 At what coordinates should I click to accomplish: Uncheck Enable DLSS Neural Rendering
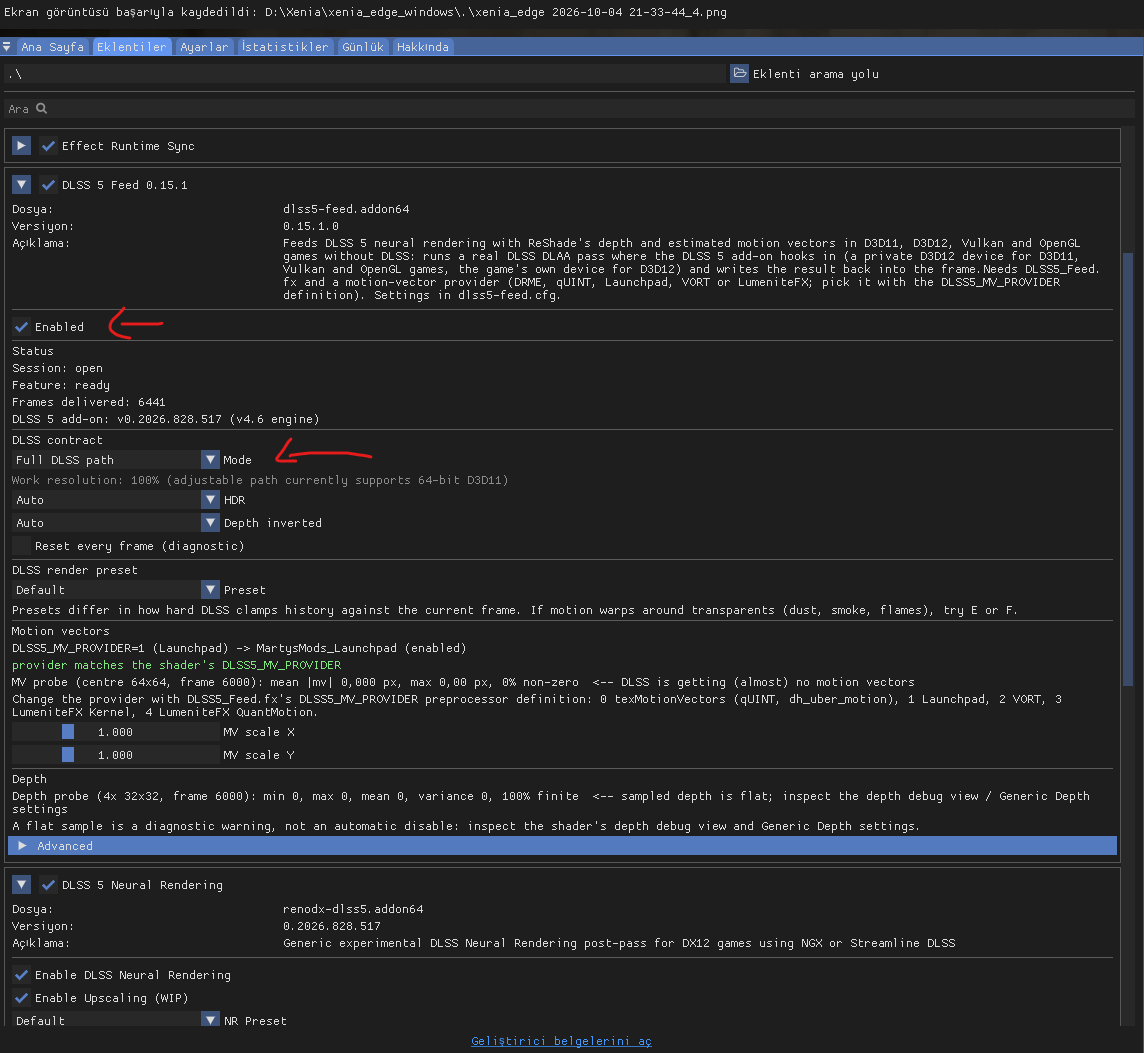pos(21,975)
